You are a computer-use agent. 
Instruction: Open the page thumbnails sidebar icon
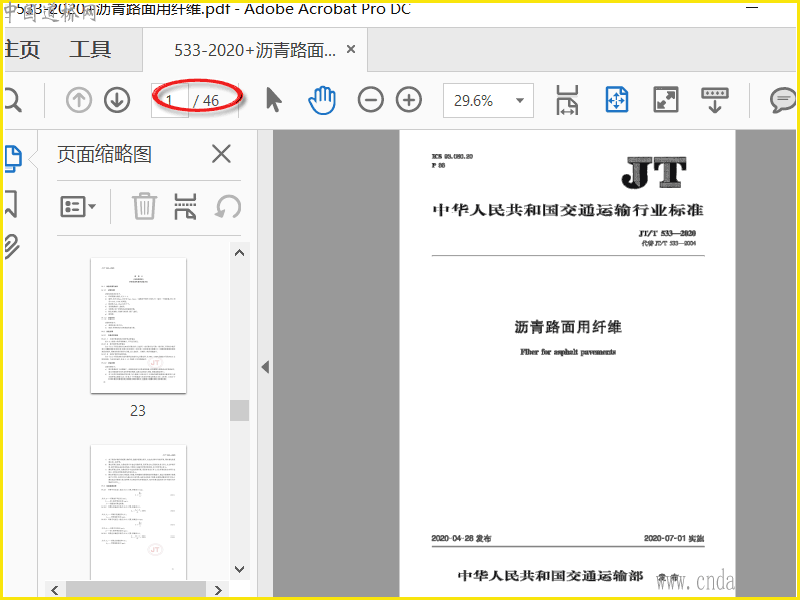[x=13, y=159]
